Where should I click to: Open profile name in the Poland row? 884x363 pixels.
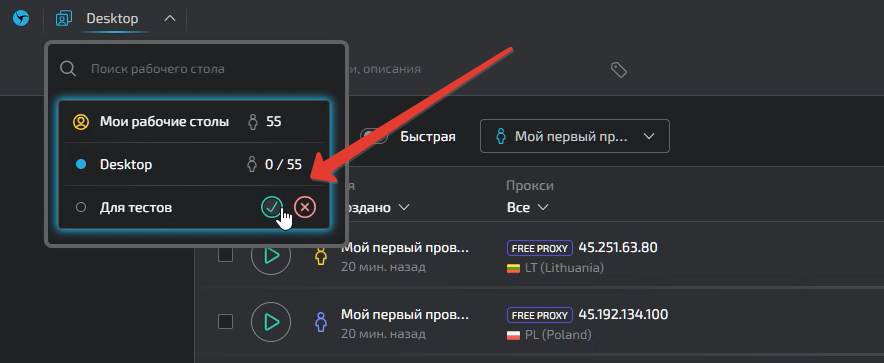tap(405, 314)
